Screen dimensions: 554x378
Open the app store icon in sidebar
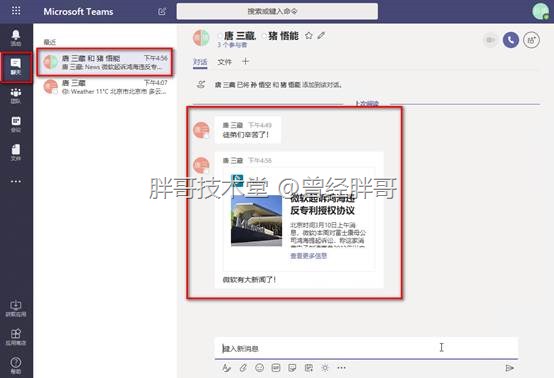16,337
